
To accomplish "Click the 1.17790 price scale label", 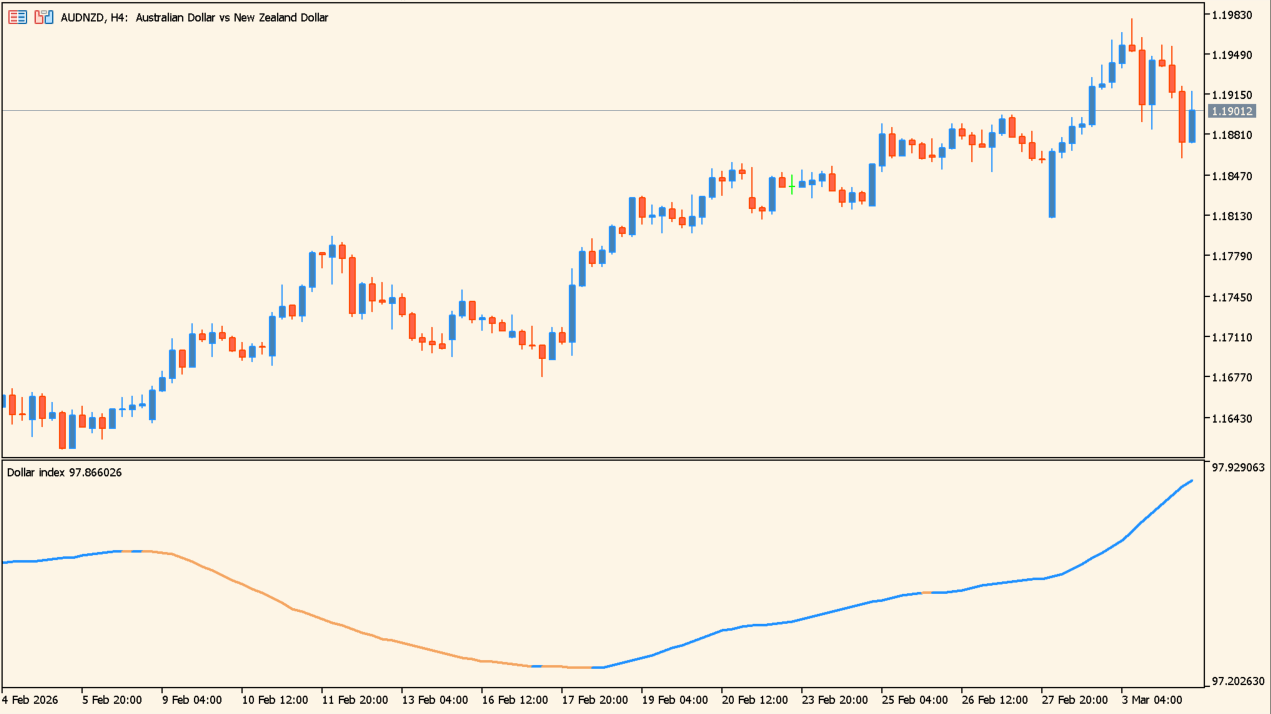I will (x=1232, y=257).
